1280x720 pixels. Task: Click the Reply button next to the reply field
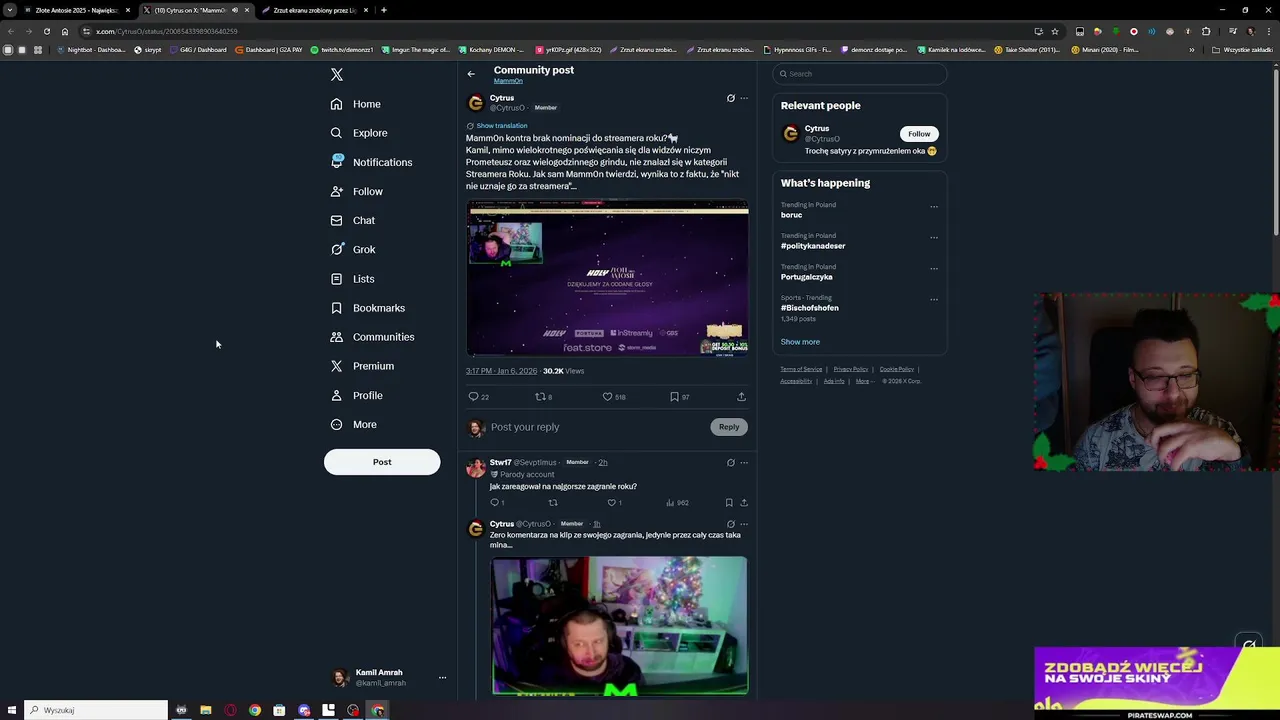pyautogui.click(x=729, y=427)
